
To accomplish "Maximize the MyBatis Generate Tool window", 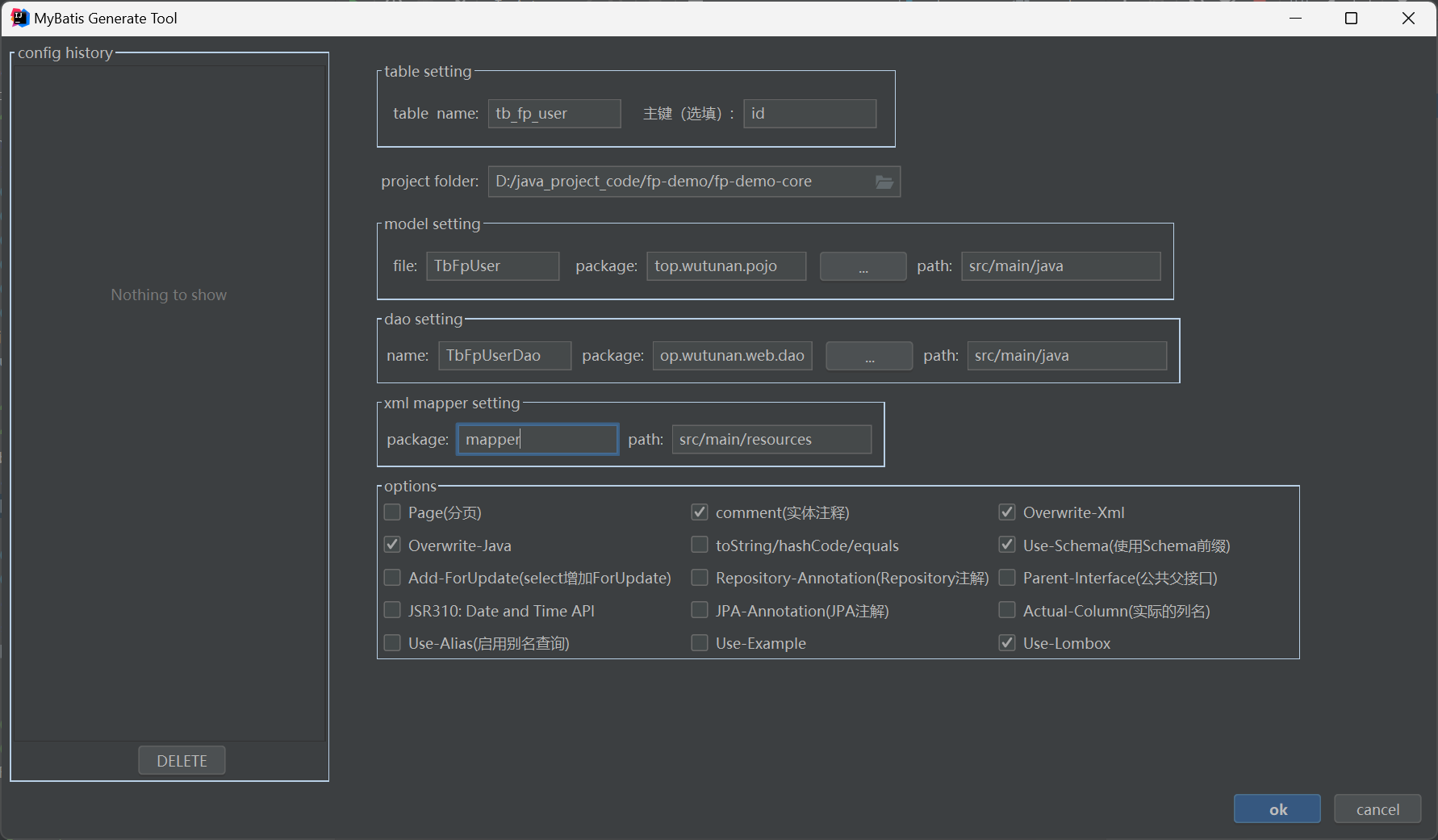I will [1352, 19].
